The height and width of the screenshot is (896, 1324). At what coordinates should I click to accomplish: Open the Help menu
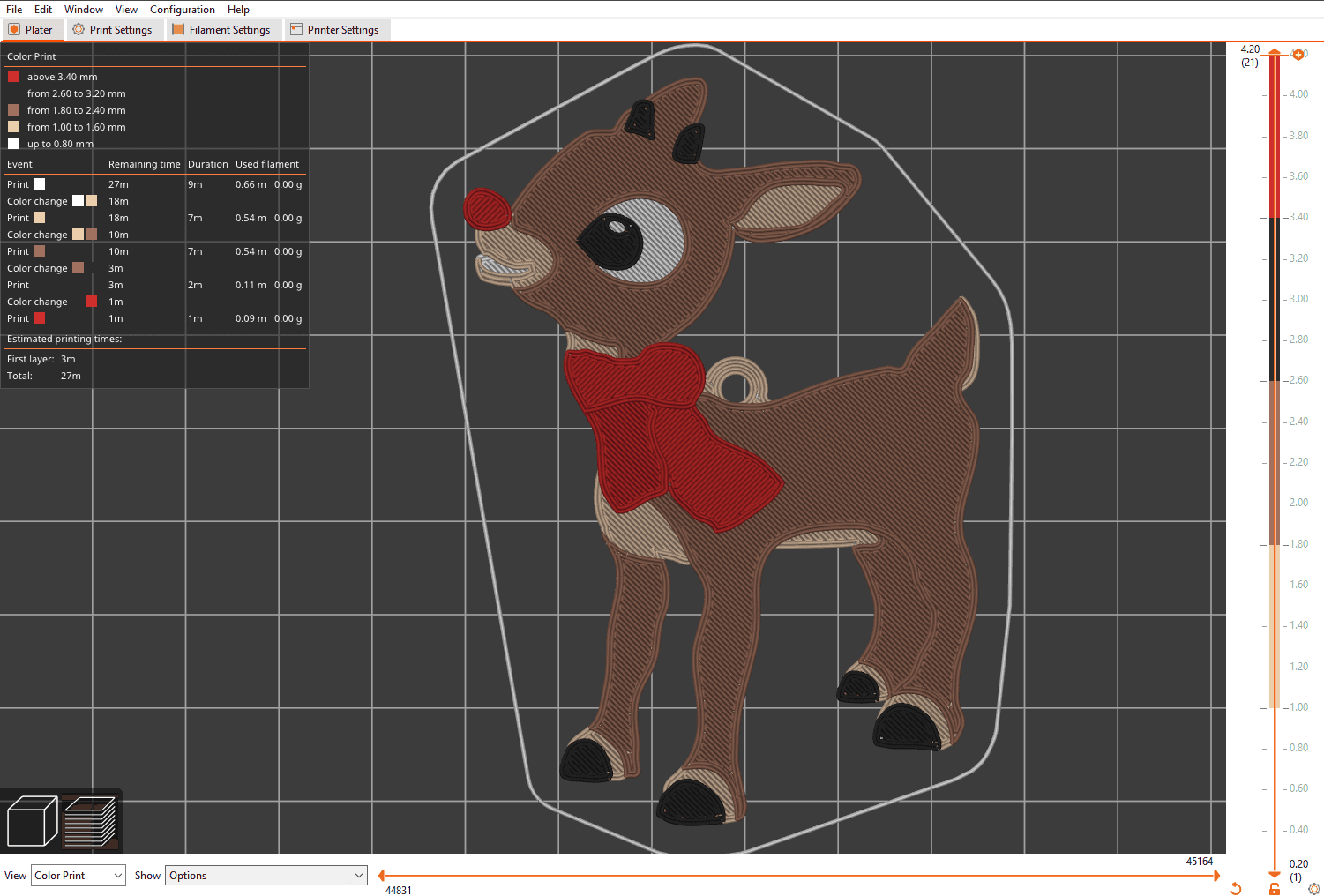coord(238,10)
